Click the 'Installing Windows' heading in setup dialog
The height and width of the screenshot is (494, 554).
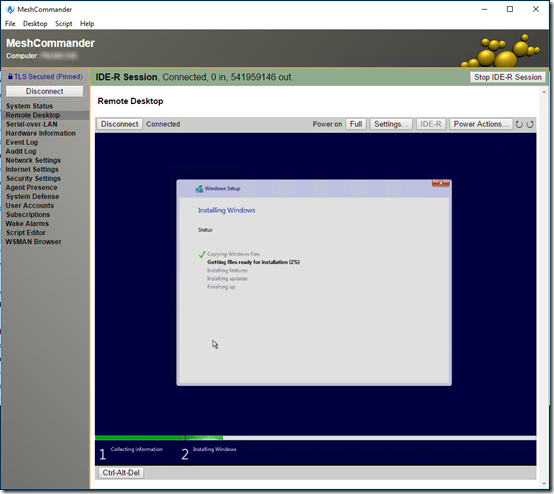click(226, 210)
